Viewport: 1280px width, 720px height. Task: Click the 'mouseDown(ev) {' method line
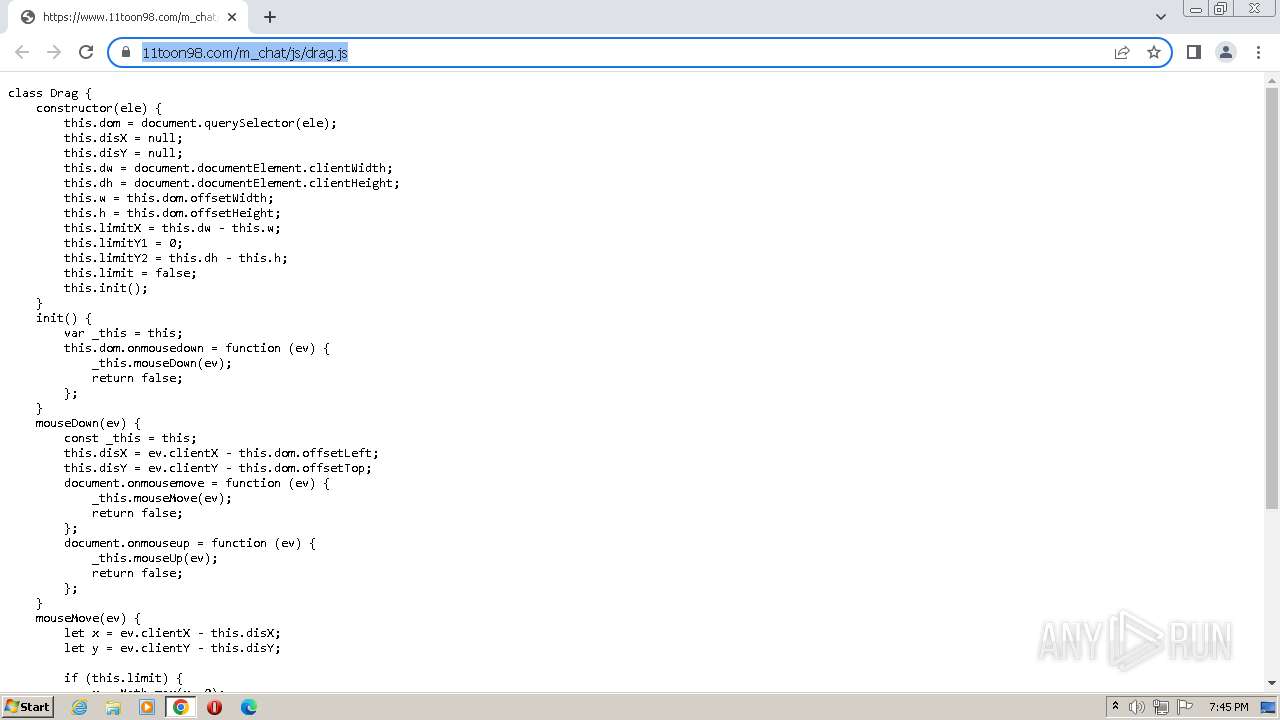click(x=88, y=423)
